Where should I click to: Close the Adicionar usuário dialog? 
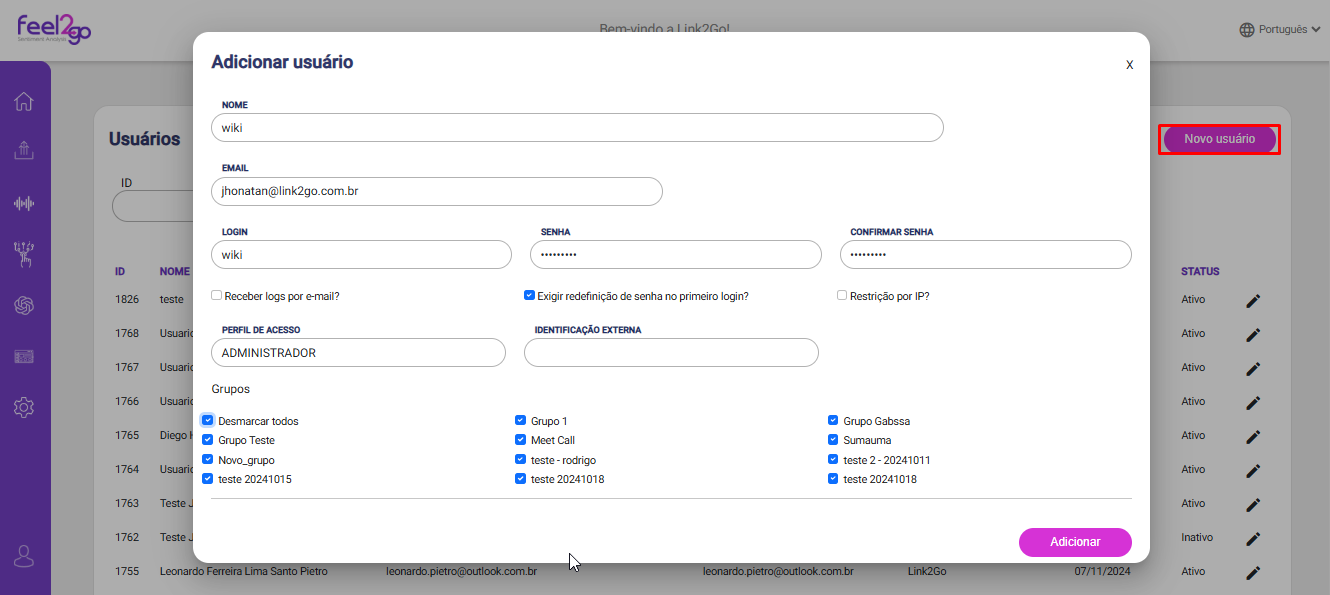click(x=1129, y=65)
